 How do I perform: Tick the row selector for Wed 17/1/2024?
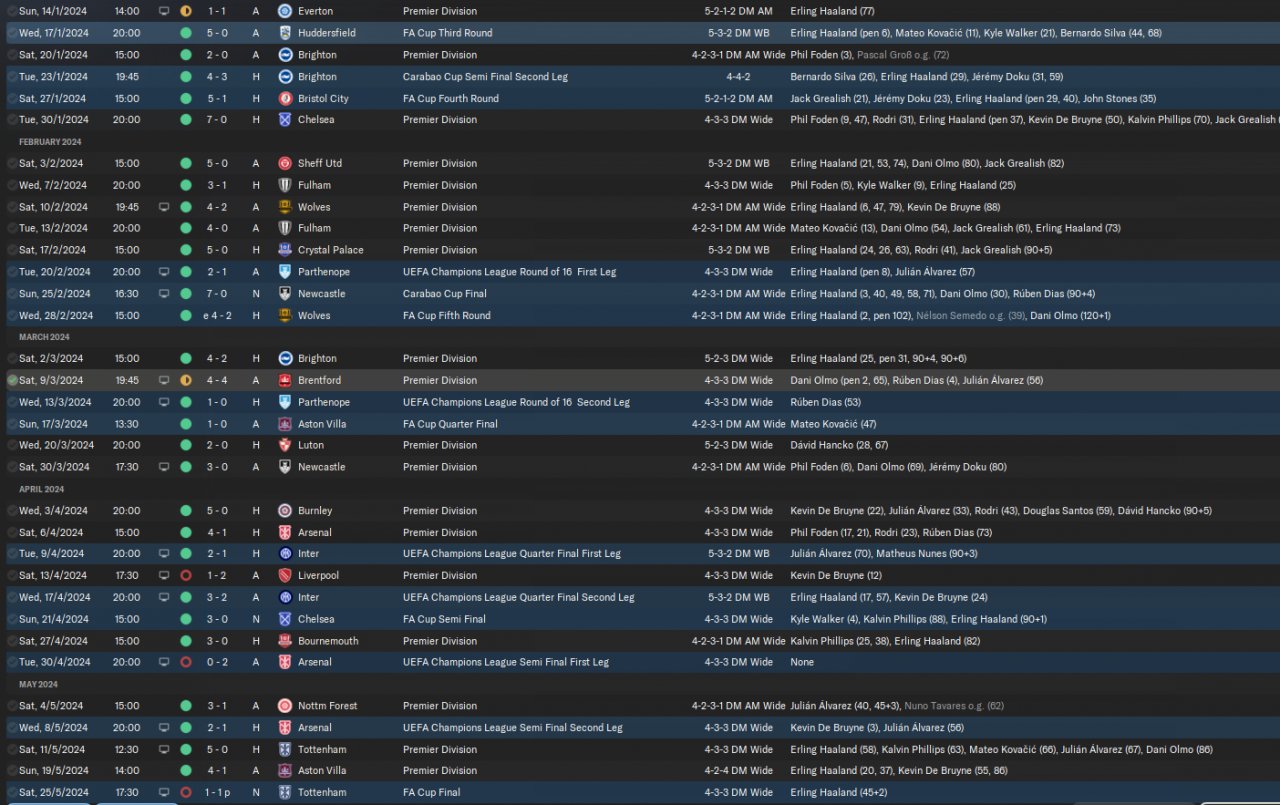pos(12,33)
